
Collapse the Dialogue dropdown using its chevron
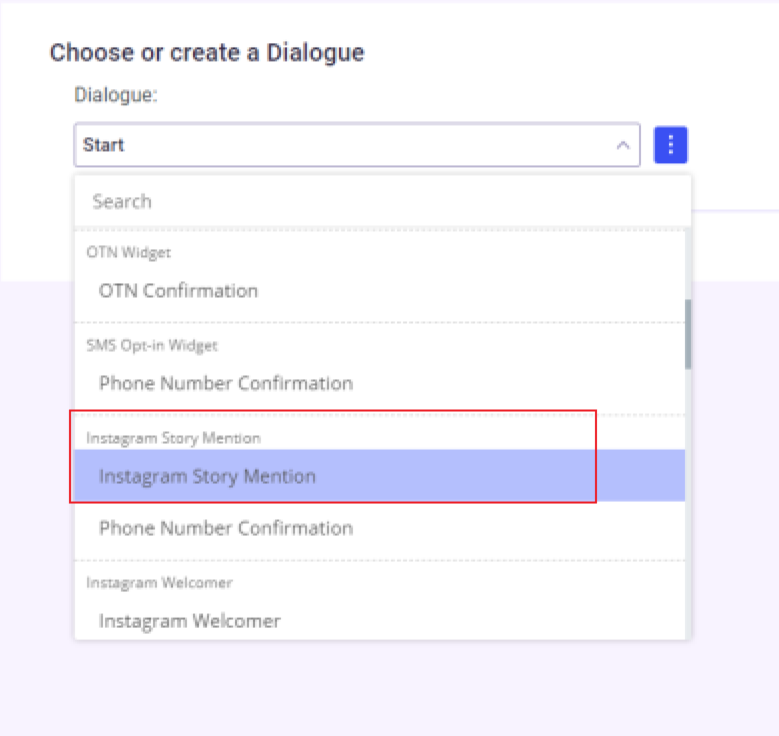coord(623,145)
